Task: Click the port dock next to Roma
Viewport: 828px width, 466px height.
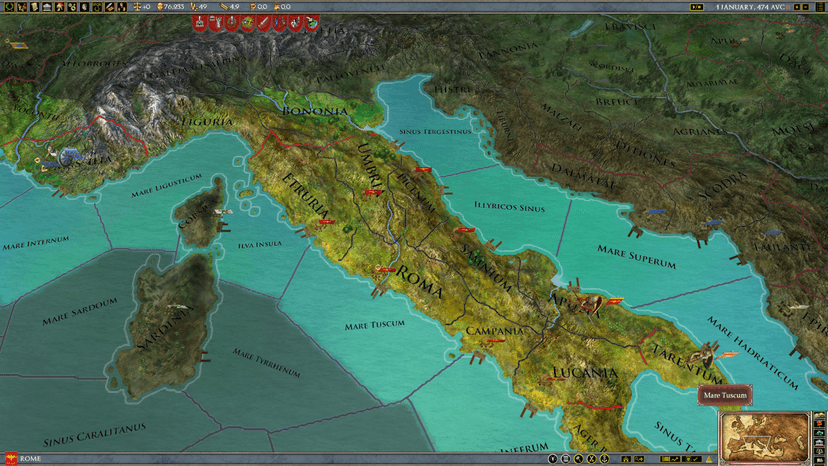Action: (378, 292)
